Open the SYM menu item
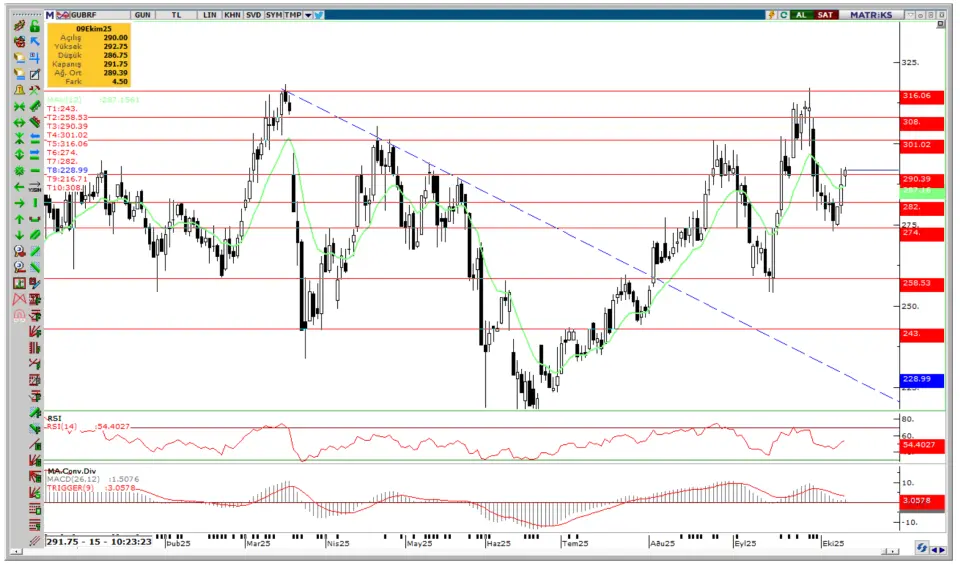Screen dimensions: 960x567 point(273,15)
